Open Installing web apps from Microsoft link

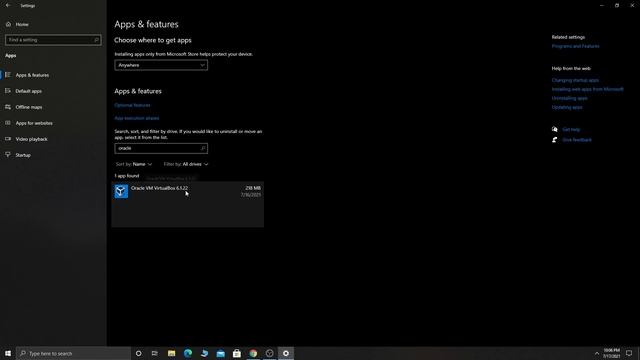point(587,89)
